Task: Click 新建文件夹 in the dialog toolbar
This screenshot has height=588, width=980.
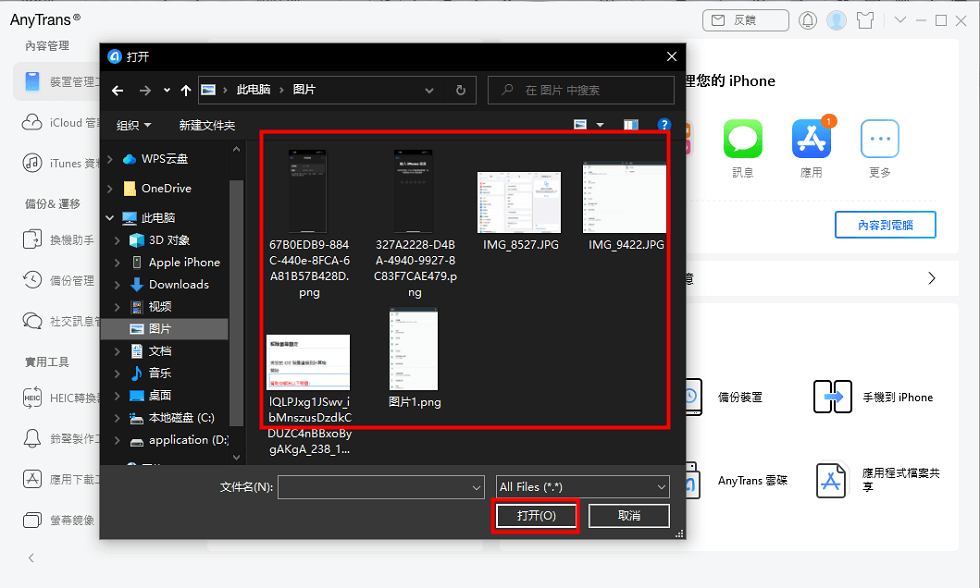Action: click(x=207, y=125)
